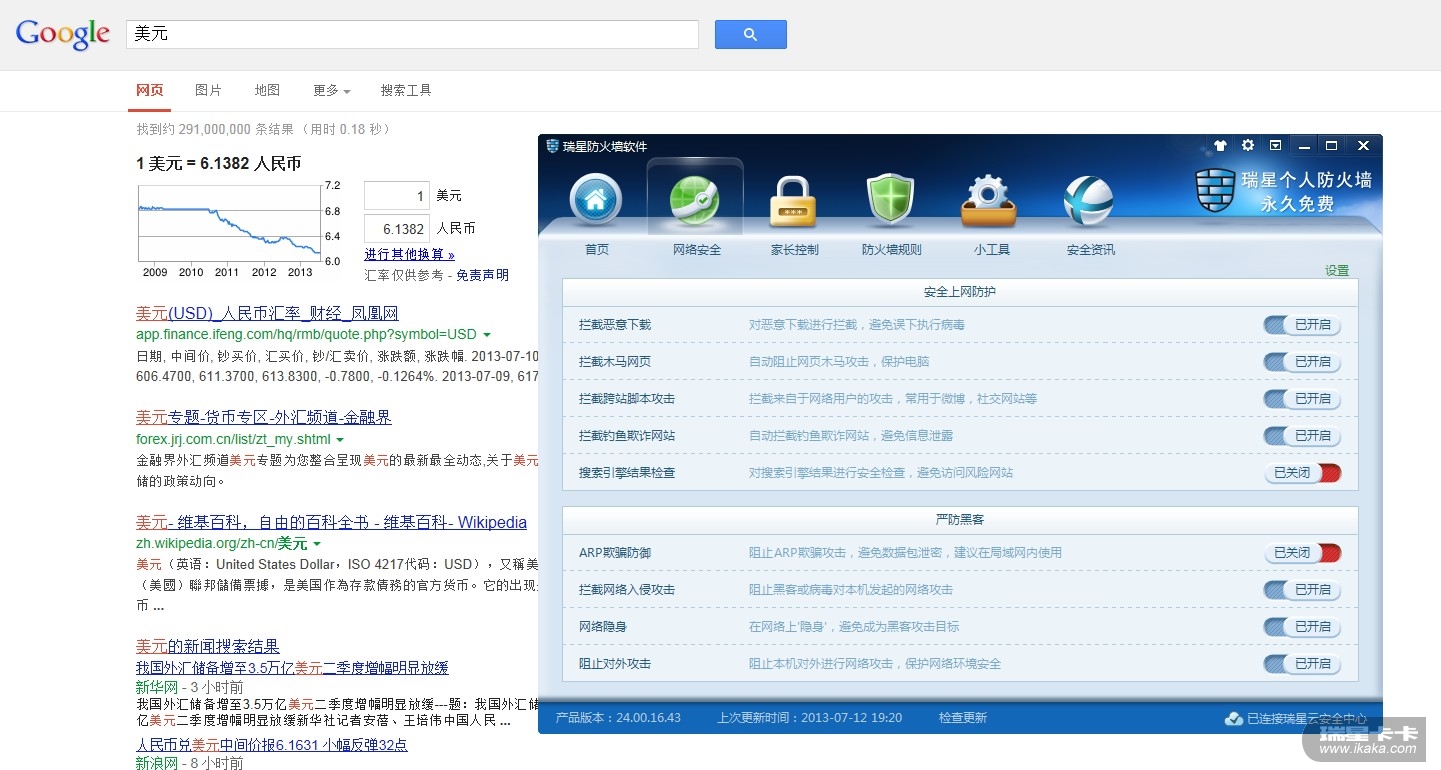Click the blue Google search button
This screenshot has width=1441, height=770.
click(750, 34)
